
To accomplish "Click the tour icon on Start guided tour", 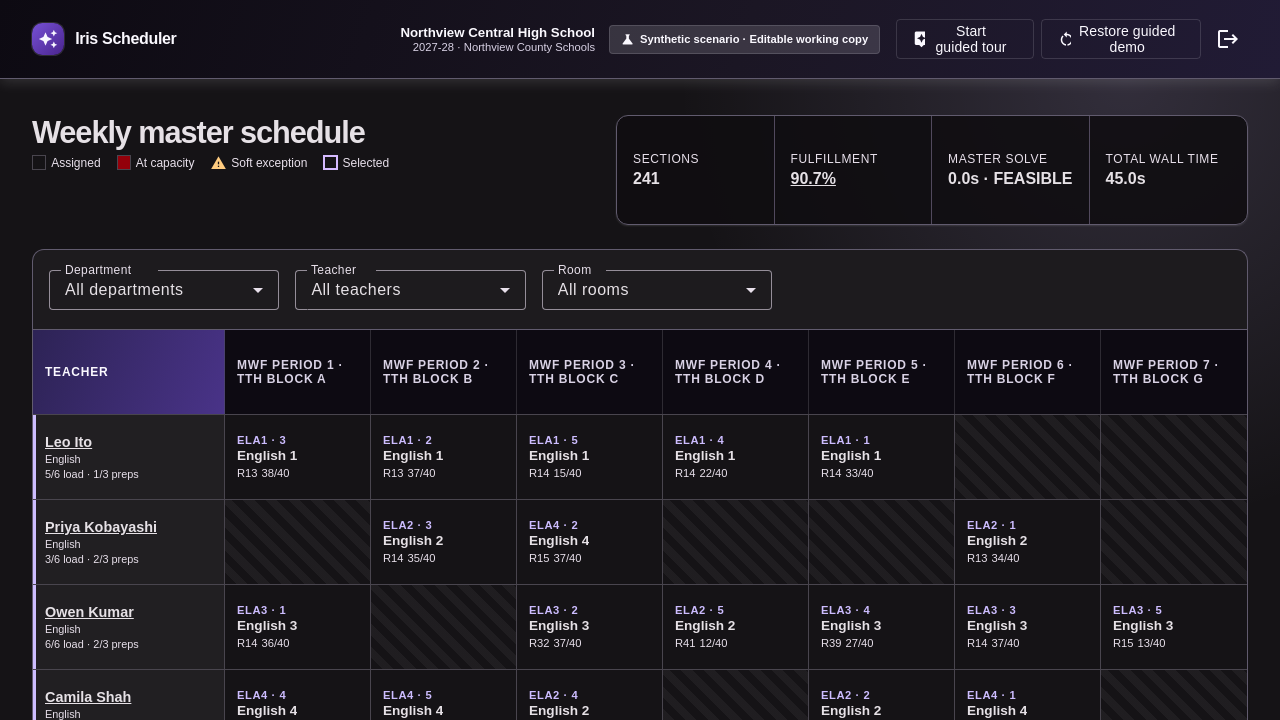I will coord(920,39).
